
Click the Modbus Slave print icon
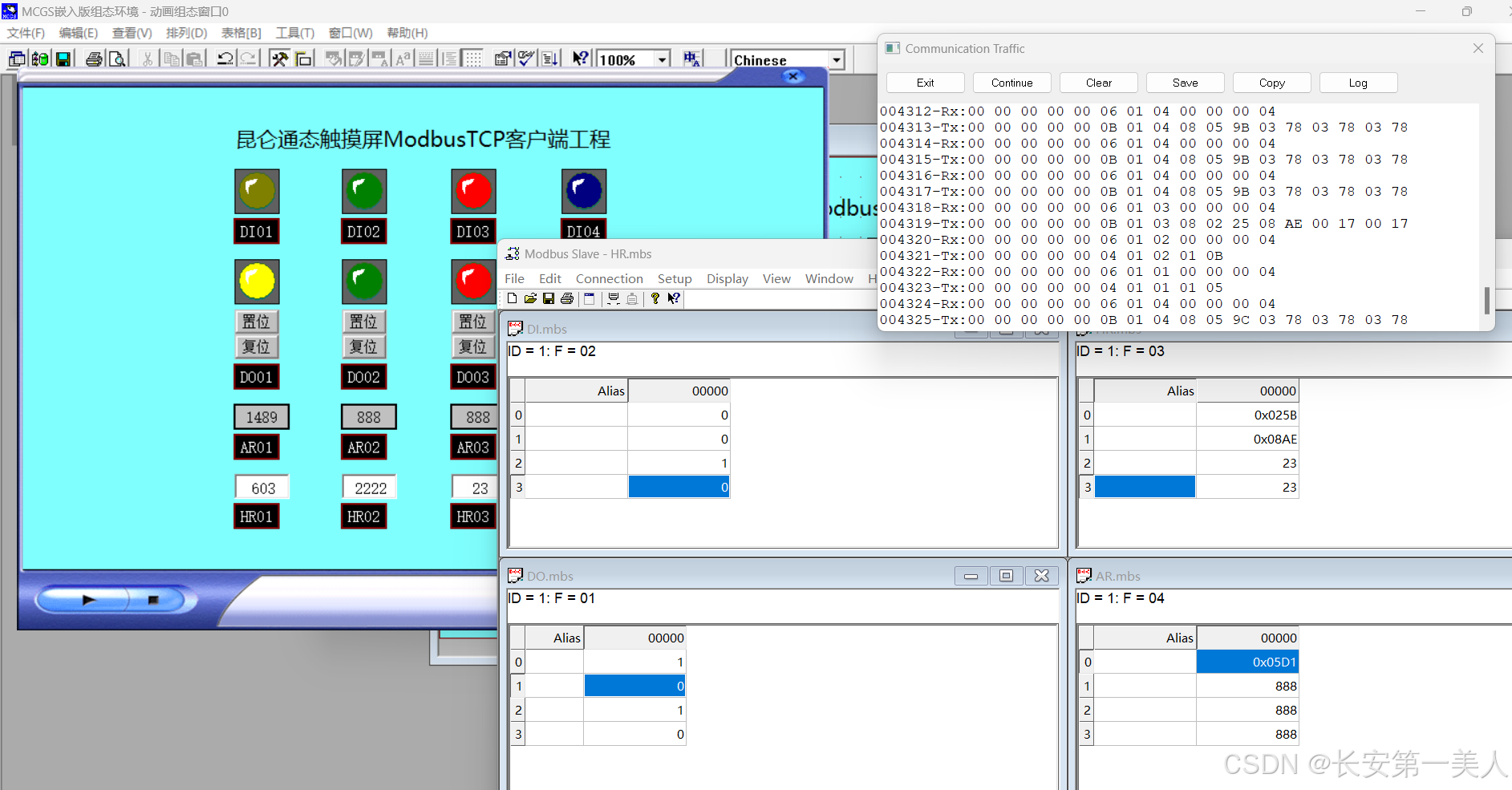click(x=567, y=298)
